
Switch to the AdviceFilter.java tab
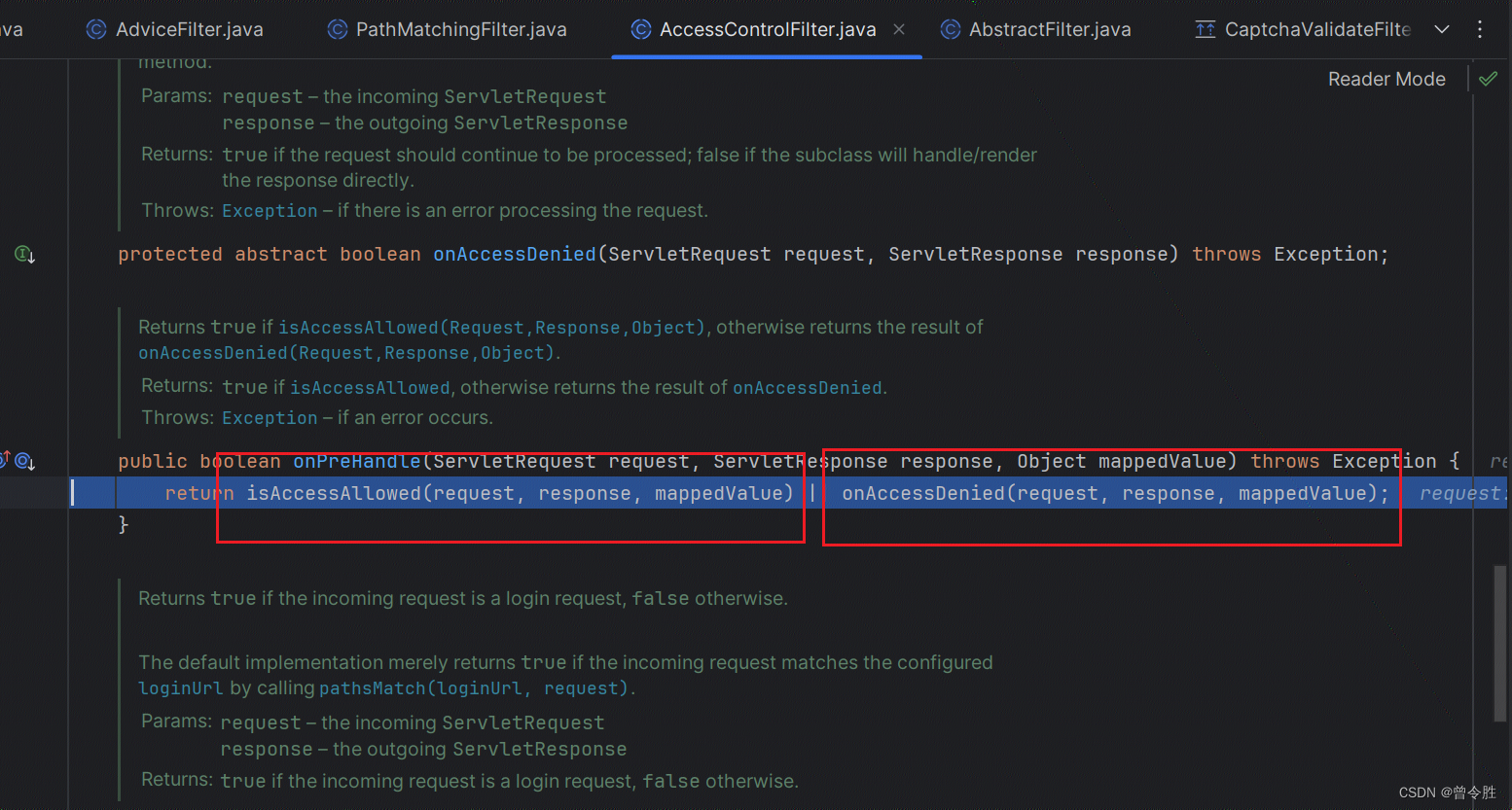point(175,29)
